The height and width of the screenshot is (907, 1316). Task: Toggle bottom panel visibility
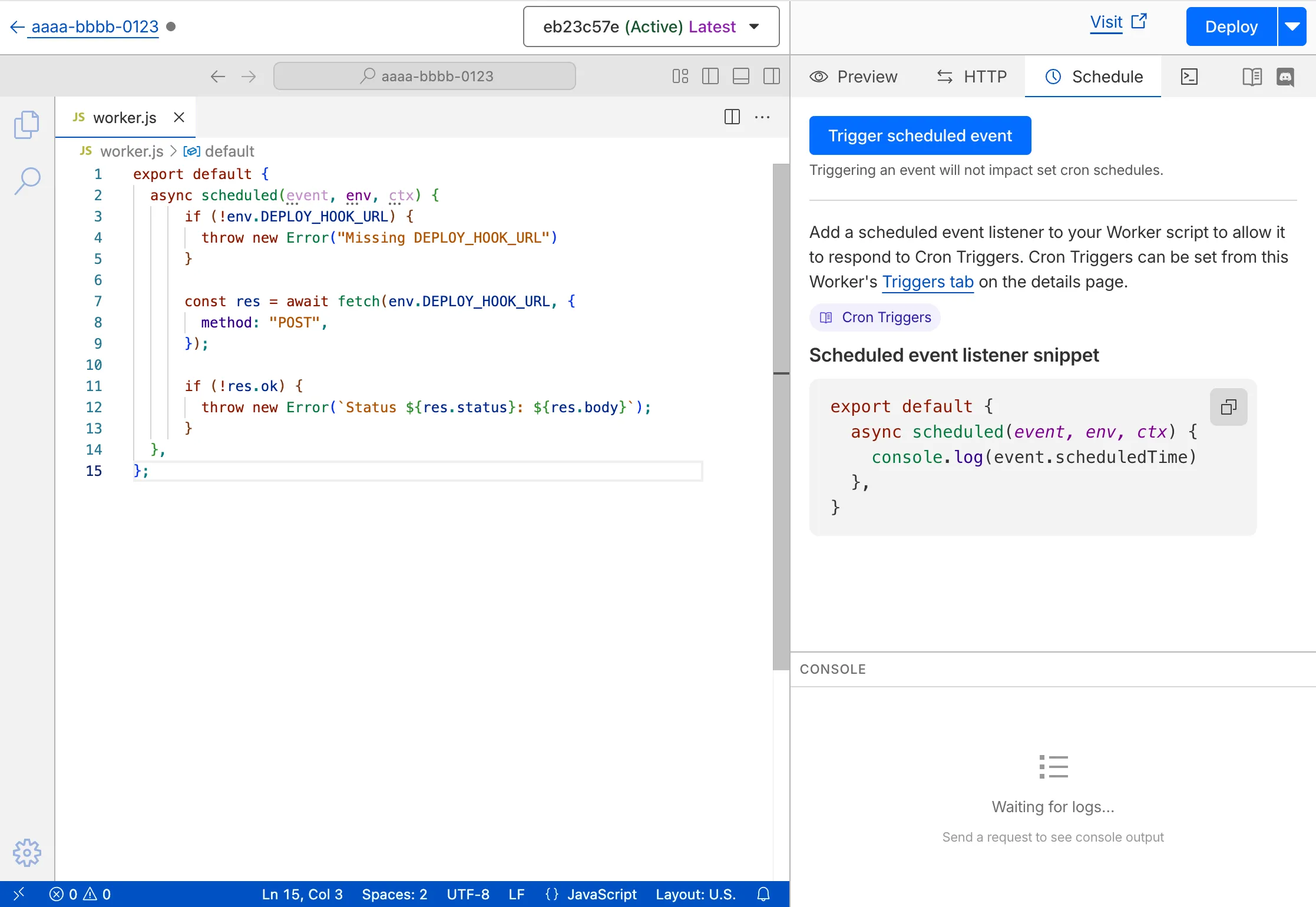coord(741,76)
